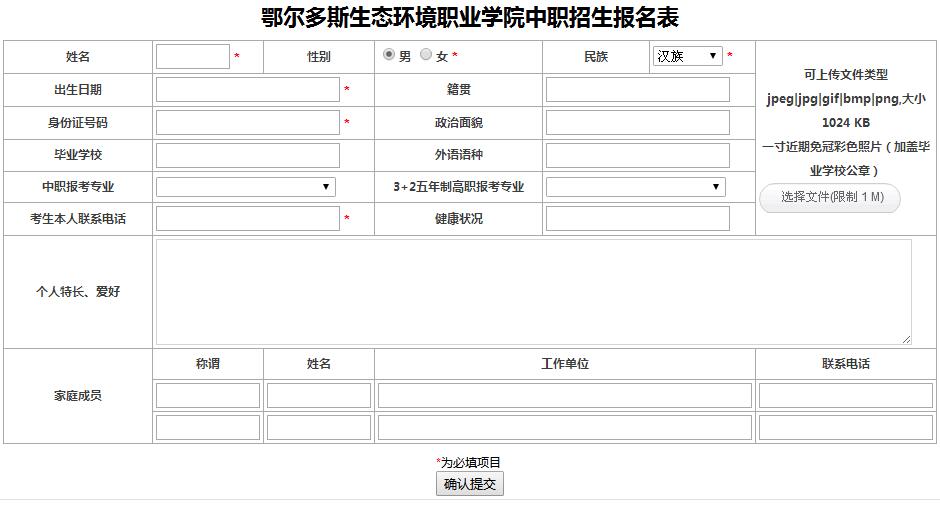Focus first family member 姓名 field

coord(319,396)
